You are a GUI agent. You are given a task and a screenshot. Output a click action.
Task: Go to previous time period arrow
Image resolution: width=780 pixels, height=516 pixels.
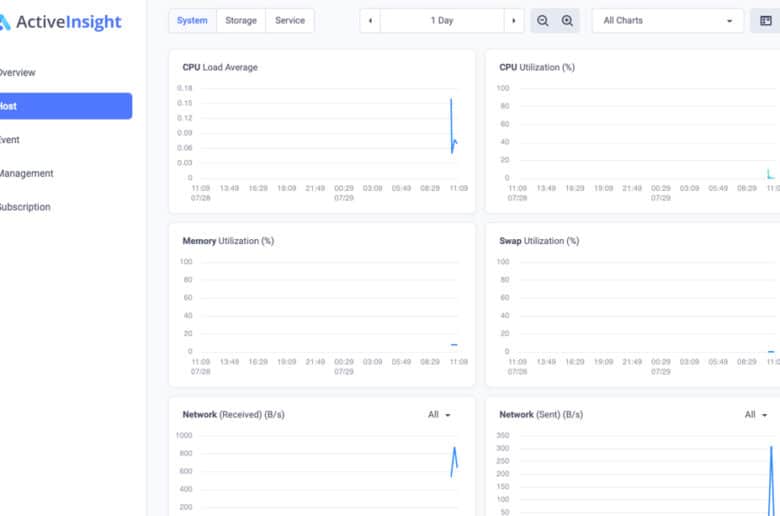(370, 21)
